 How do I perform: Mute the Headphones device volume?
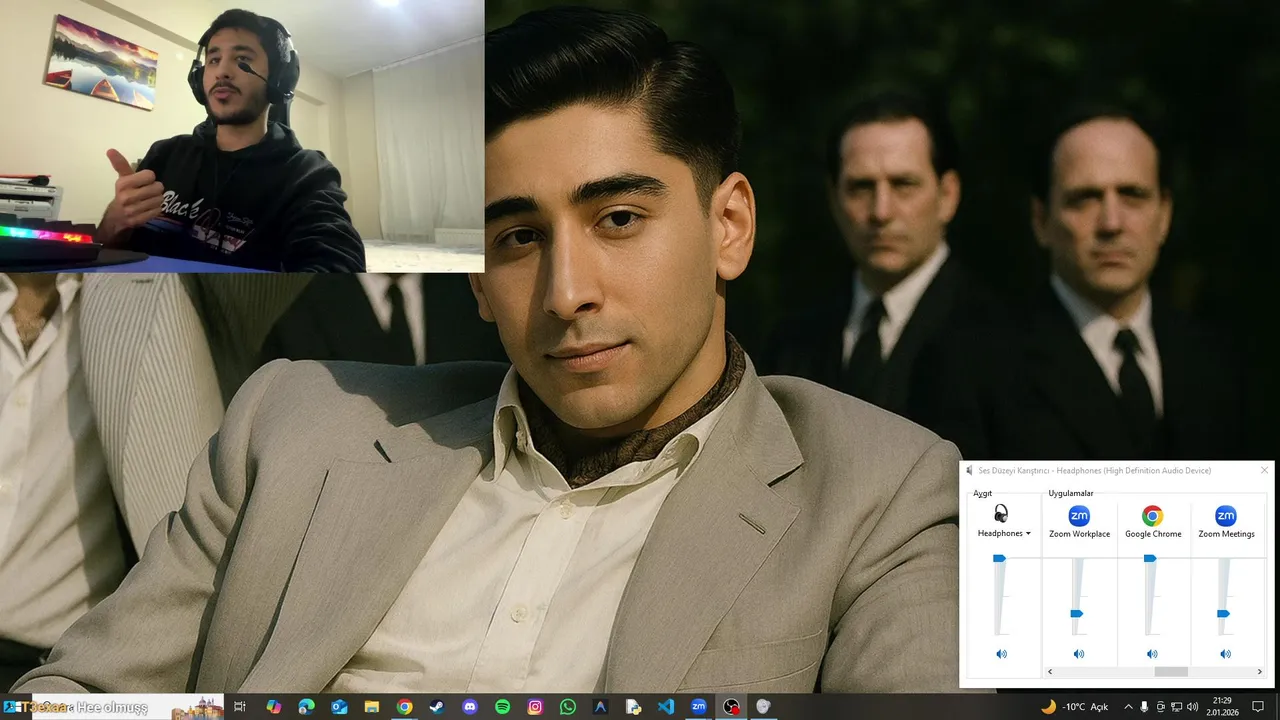[x=1001, y=654]
